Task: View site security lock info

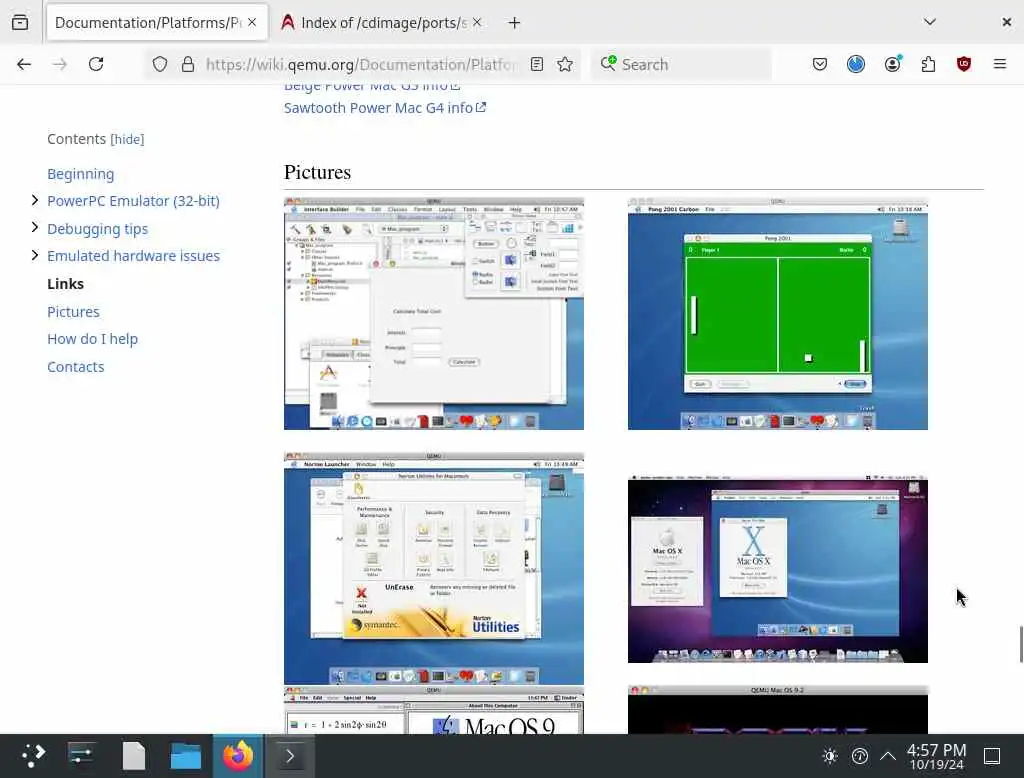Action: point(188,64)
